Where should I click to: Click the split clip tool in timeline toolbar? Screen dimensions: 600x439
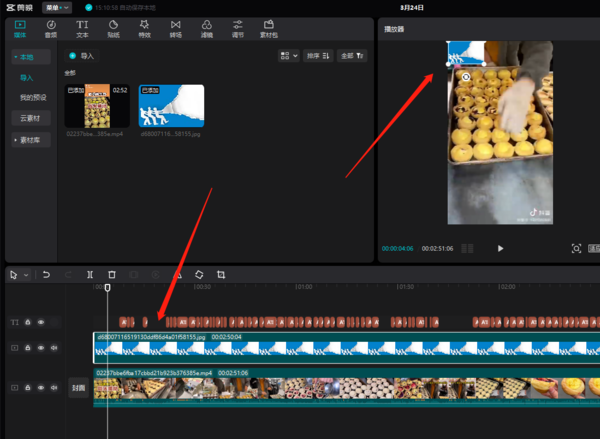pos(90,274)
